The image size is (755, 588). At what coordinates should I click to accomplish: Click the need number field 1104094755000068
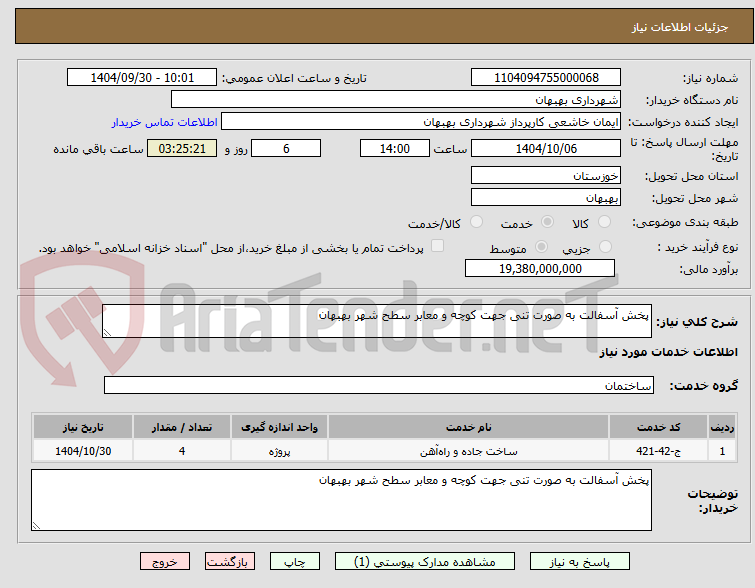546,78
